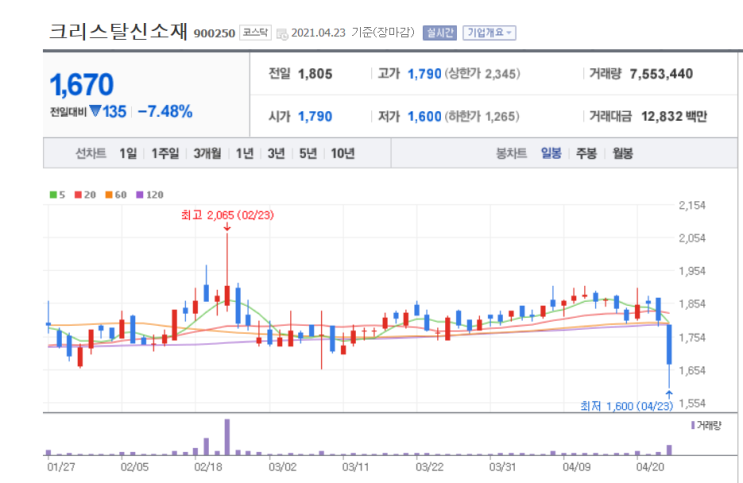This screenshot has width=743, height=483.
Task: Click the 03/02 date axis label
Action: click(282, 467)
